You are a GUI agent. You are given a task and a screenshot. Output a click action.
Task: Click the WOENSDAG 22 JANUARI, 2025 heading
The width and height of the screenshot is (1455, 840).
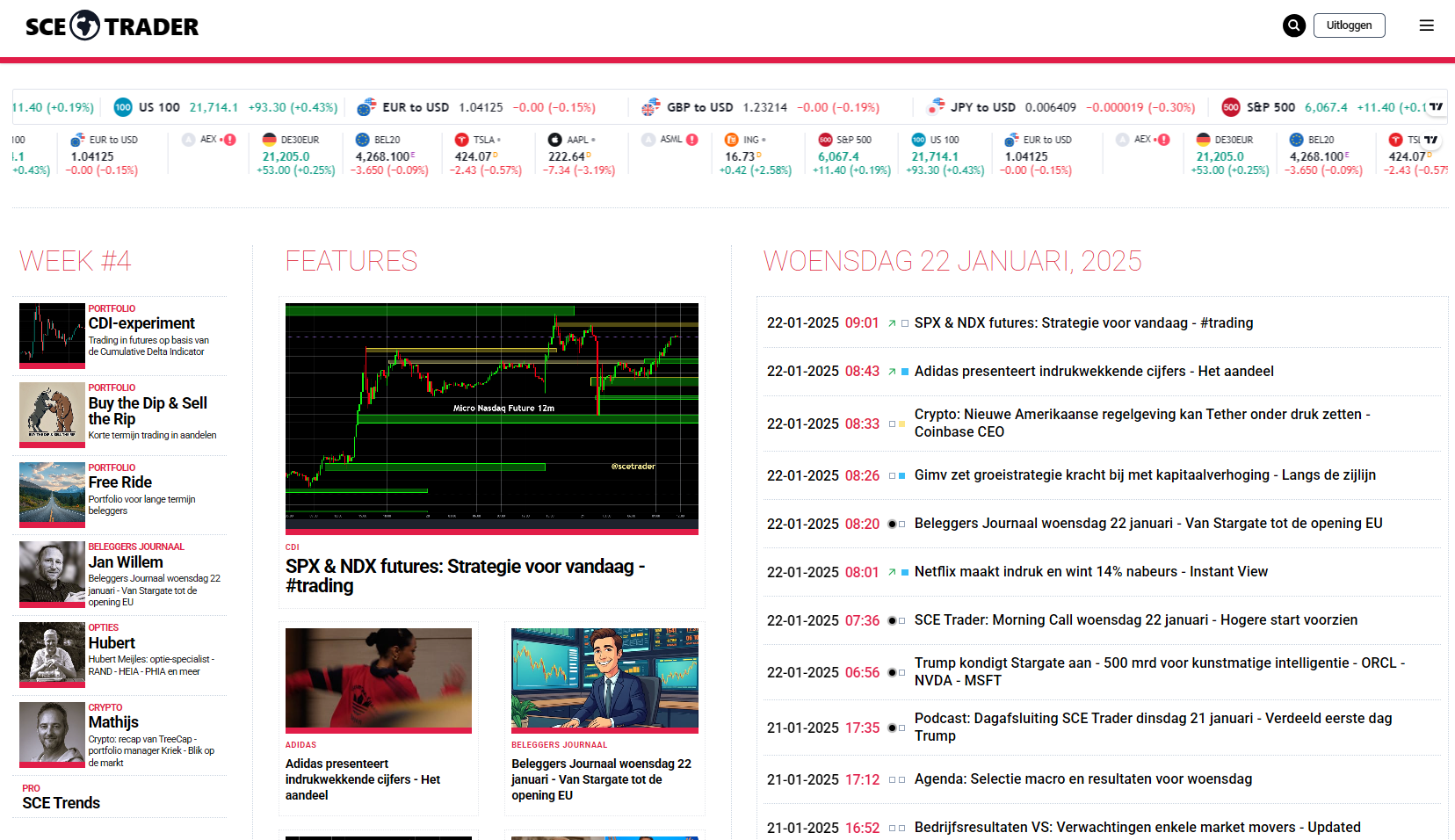pyautogui.click(x=952, y=261)
